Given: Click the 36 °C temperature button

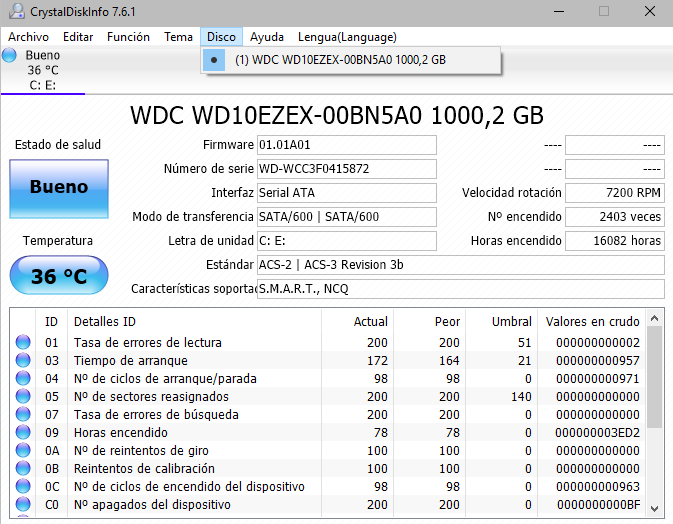Looking at the screenshot, I should 59,276.
